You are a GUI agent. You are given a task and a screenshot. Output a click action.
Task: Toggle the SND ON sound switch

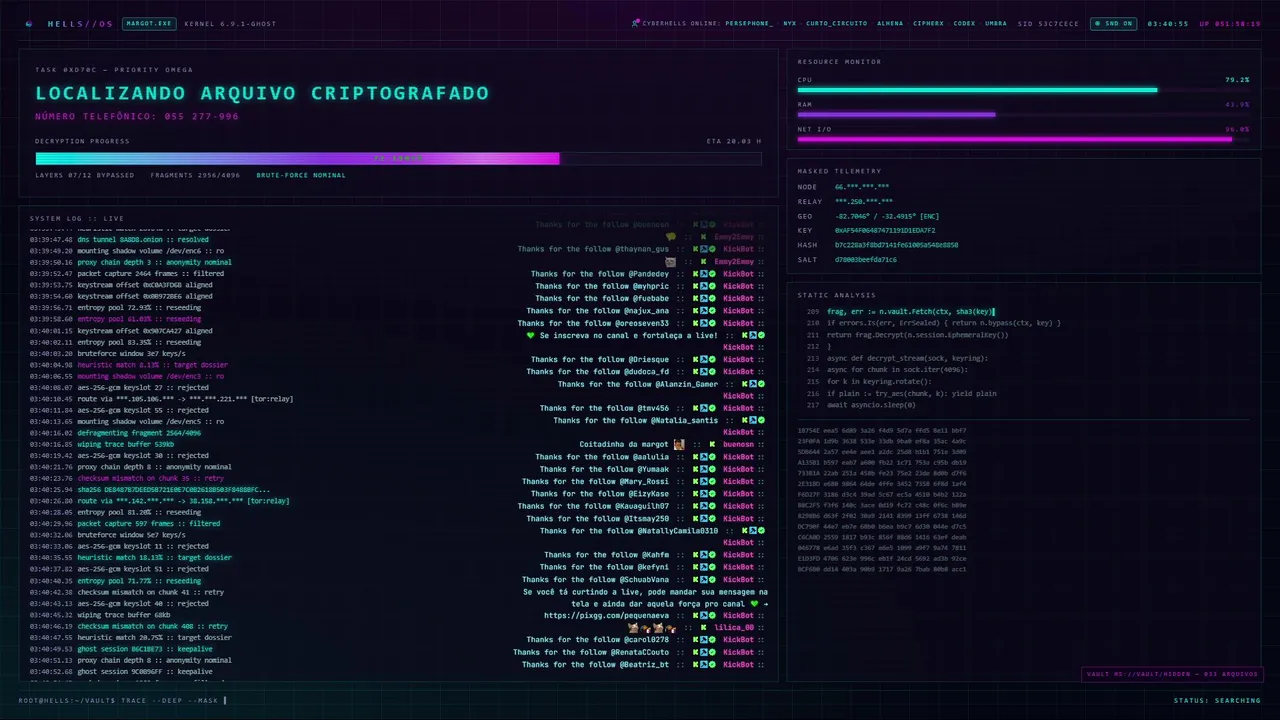coord(1114,23)
